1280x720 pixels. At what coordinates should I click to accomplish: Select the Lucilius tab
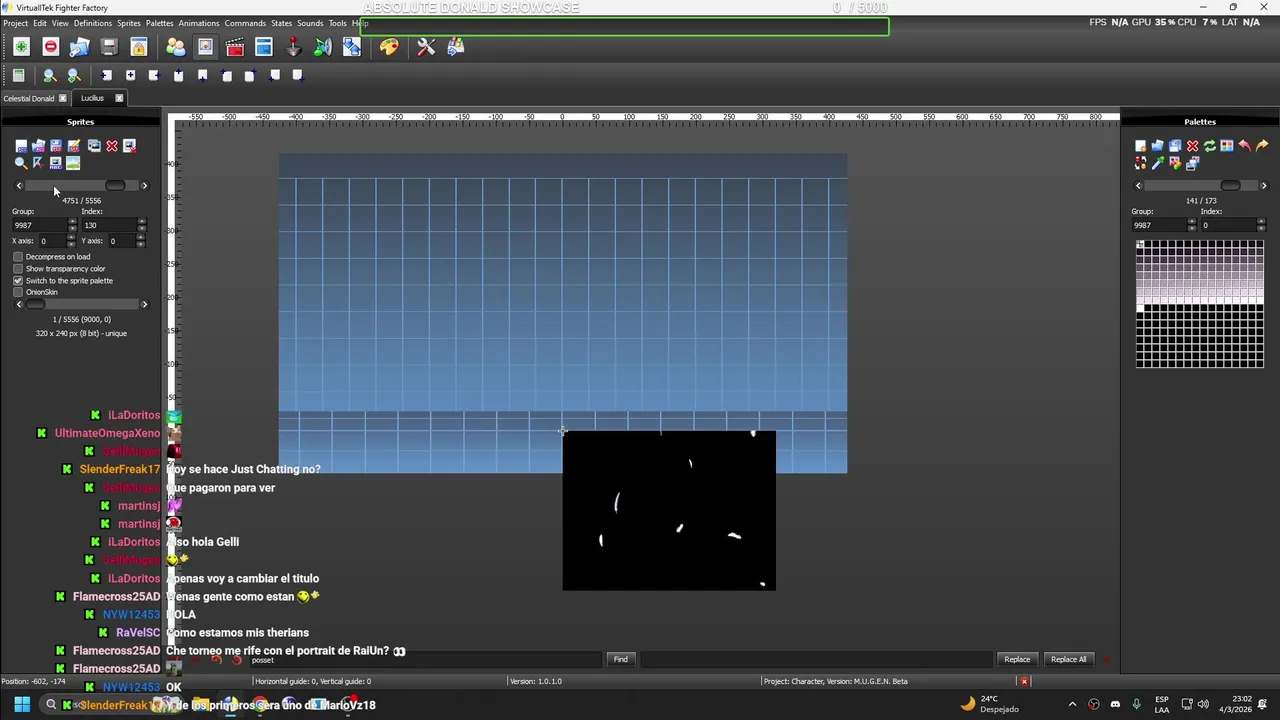(92, 98)
